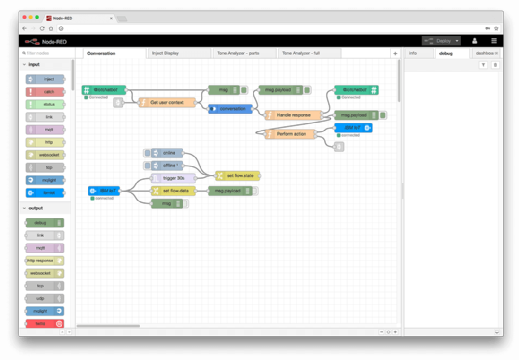Screen dimensions: 519x360
Task: Collapse the output palette category
Action: click(x=24, y=208)
